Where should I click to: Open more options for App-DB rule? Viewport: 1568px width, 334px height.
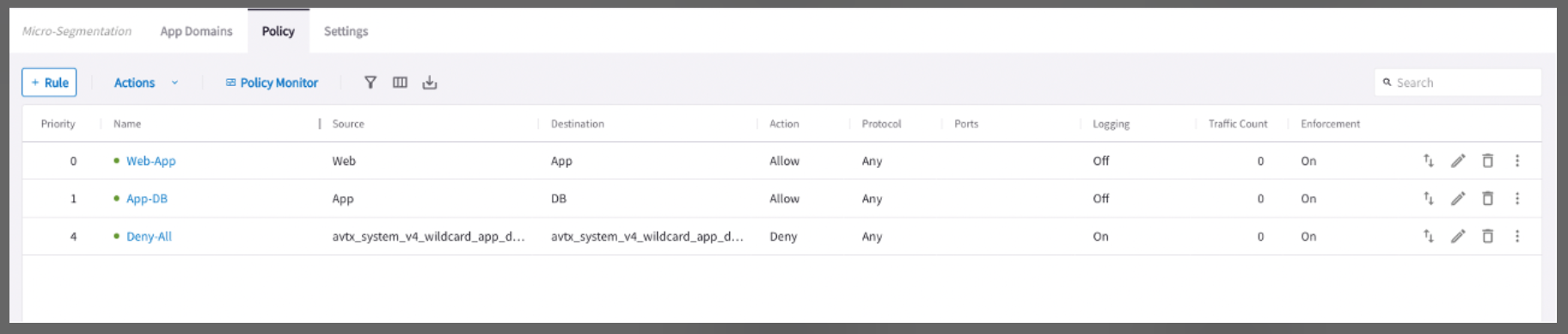[1517, 199]
